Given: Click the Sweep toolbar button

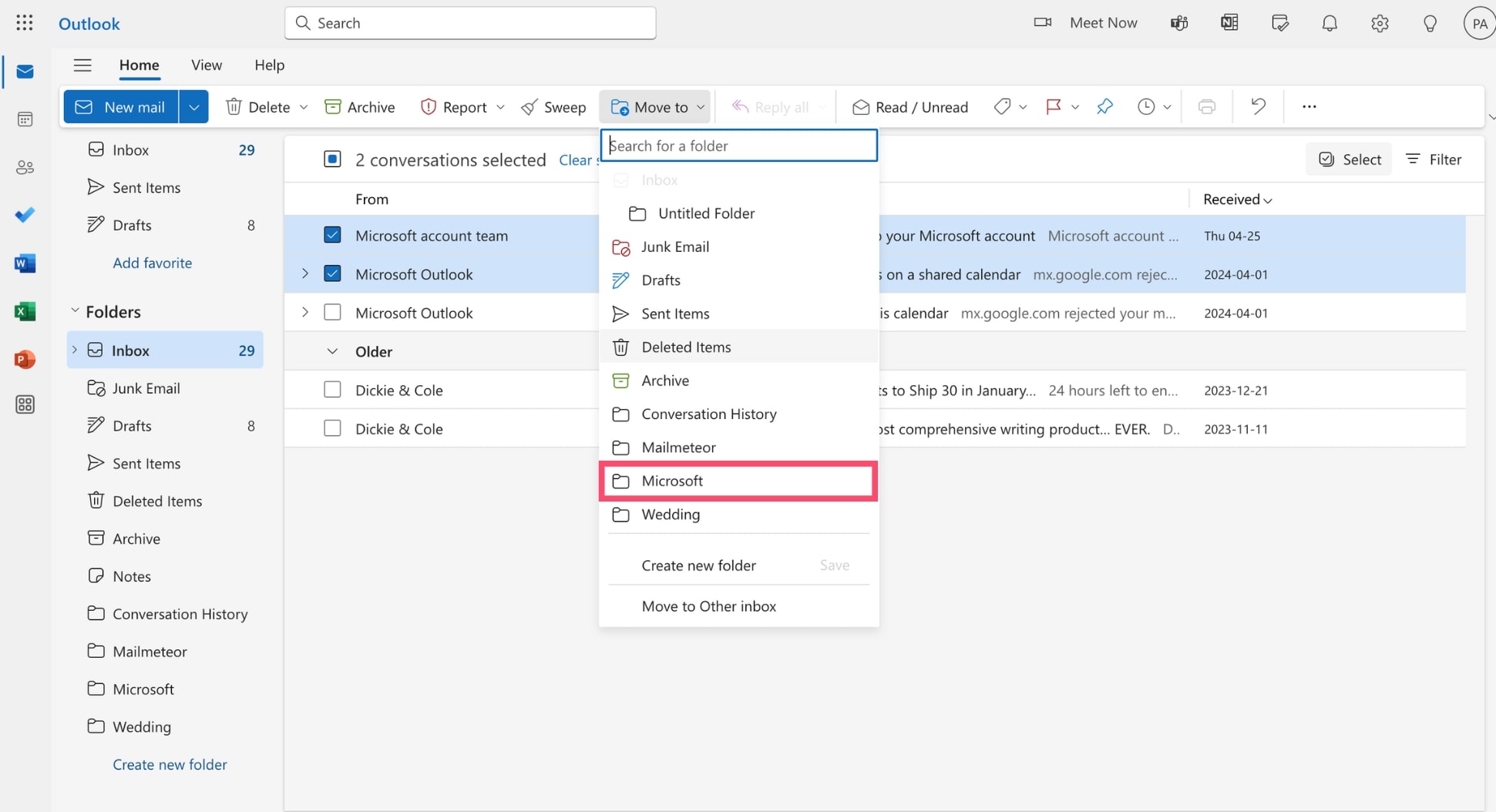Looking at the screenshot, I should (553, 106).
